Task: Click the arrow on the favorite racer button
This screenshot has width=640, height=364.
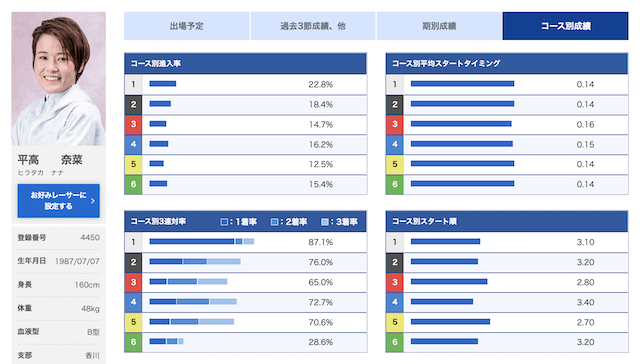Action: pos(93,201)
